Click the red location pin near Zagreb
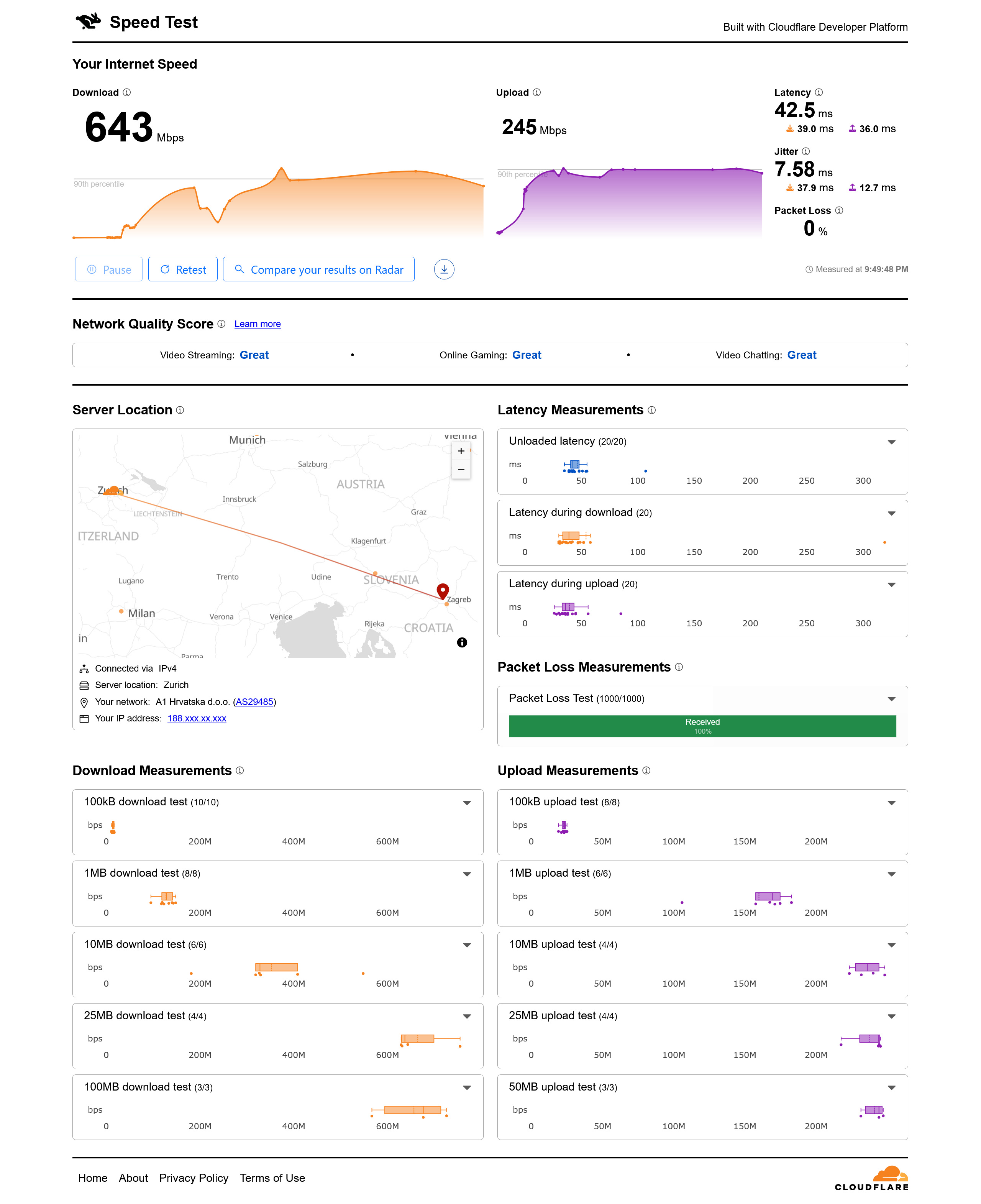The image size is (981, 1204). pyautogui.click(x=443, y=591)
